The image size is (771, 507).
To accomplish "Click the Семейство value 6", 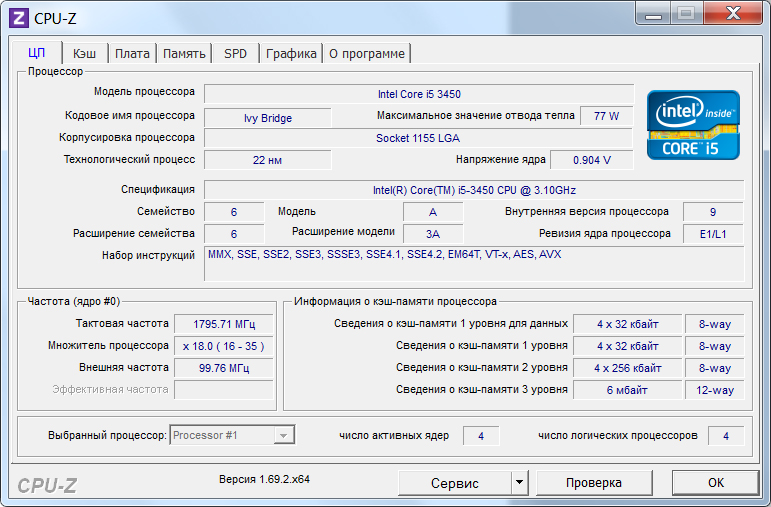I will click(x=234, y=212).
